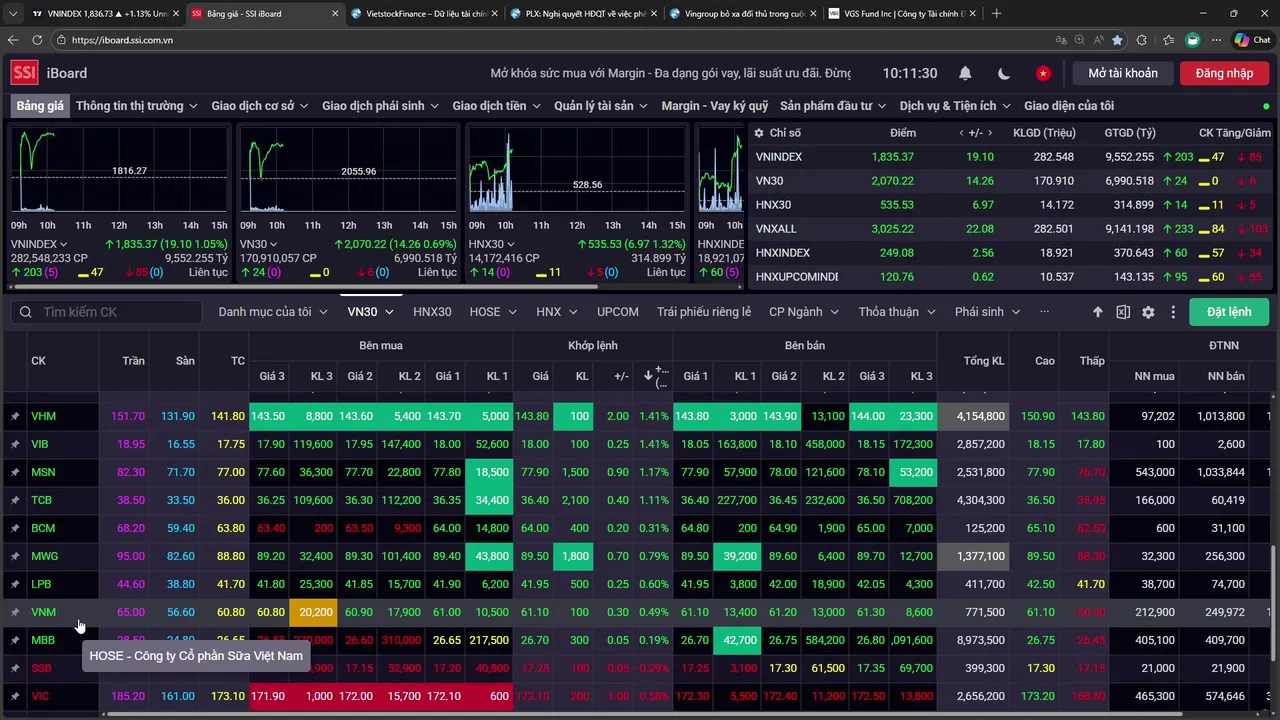Open browser zoom icon in address bar
The image size is (1280, 720).
1080,40
